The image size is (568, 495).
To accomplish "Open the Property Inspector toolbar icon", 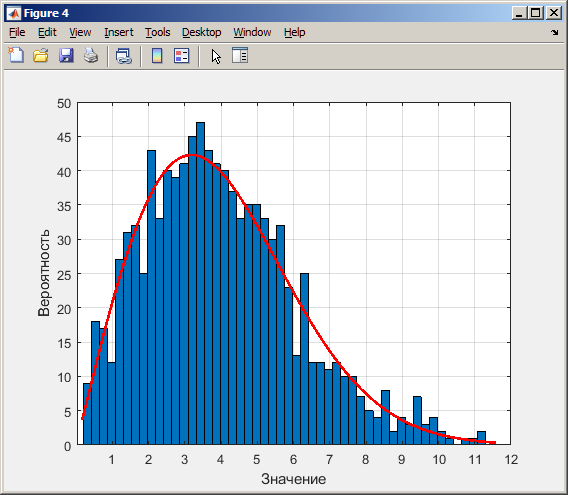I will (240, 55).
